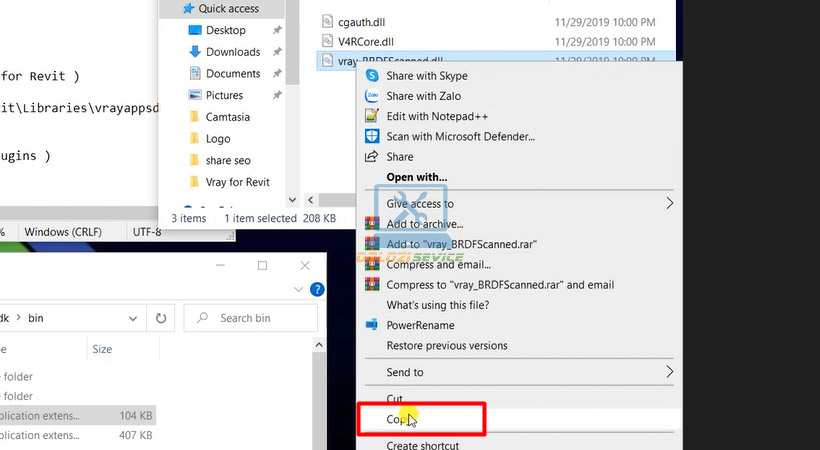Click the WinRAR icon beside Add to archive

click(371, 224)
